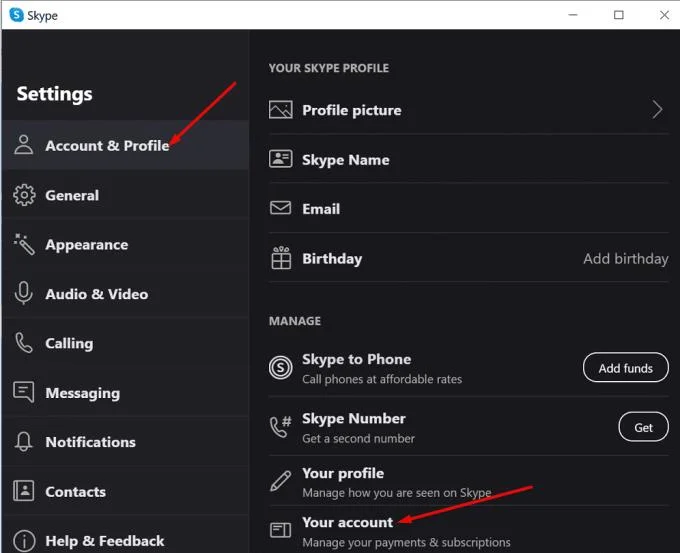Click the Add funds button
Image resolution: width=680 pixels, height=553 pixels.
(625, 368)
